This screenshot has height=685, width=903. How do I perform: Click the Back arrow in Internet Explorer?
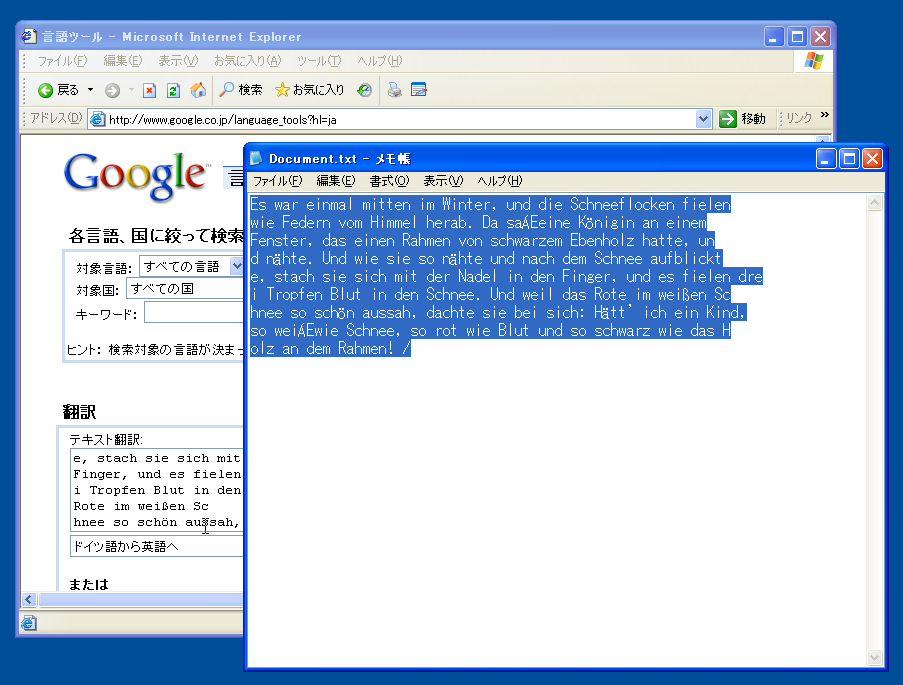[x=58, y=90]
